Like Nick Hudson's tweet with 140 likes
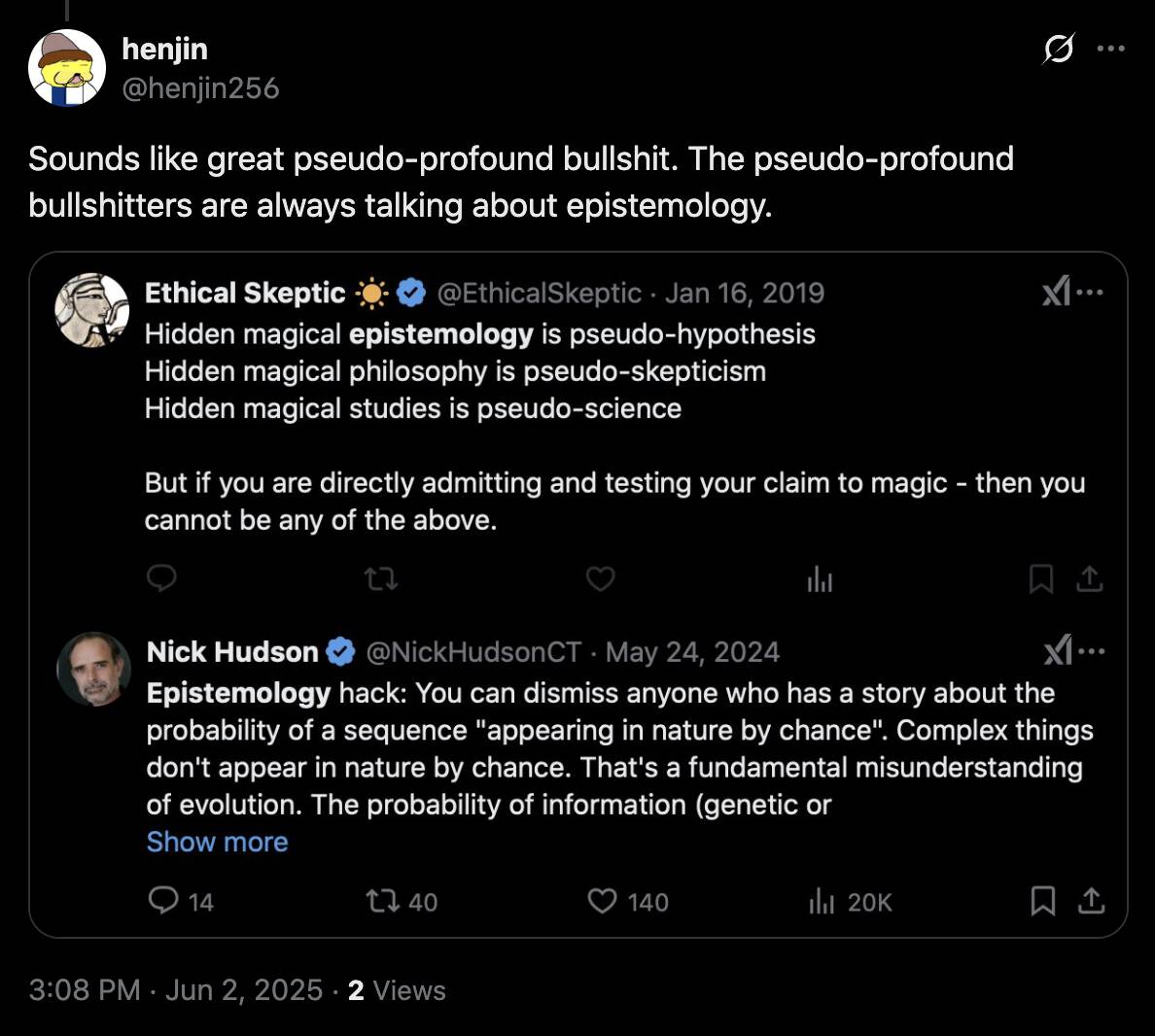 click(628, 901)
